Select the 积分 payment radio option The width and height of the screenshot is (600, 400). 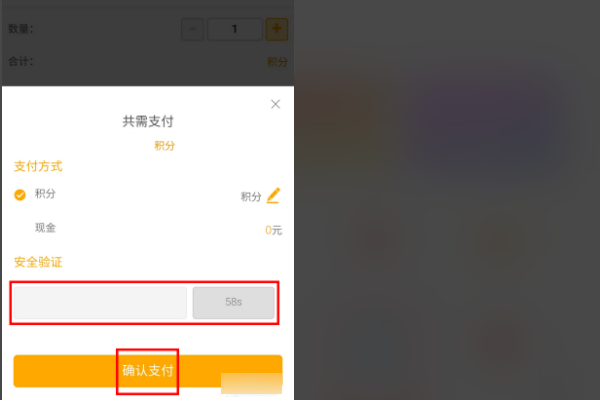pos(20,195)
